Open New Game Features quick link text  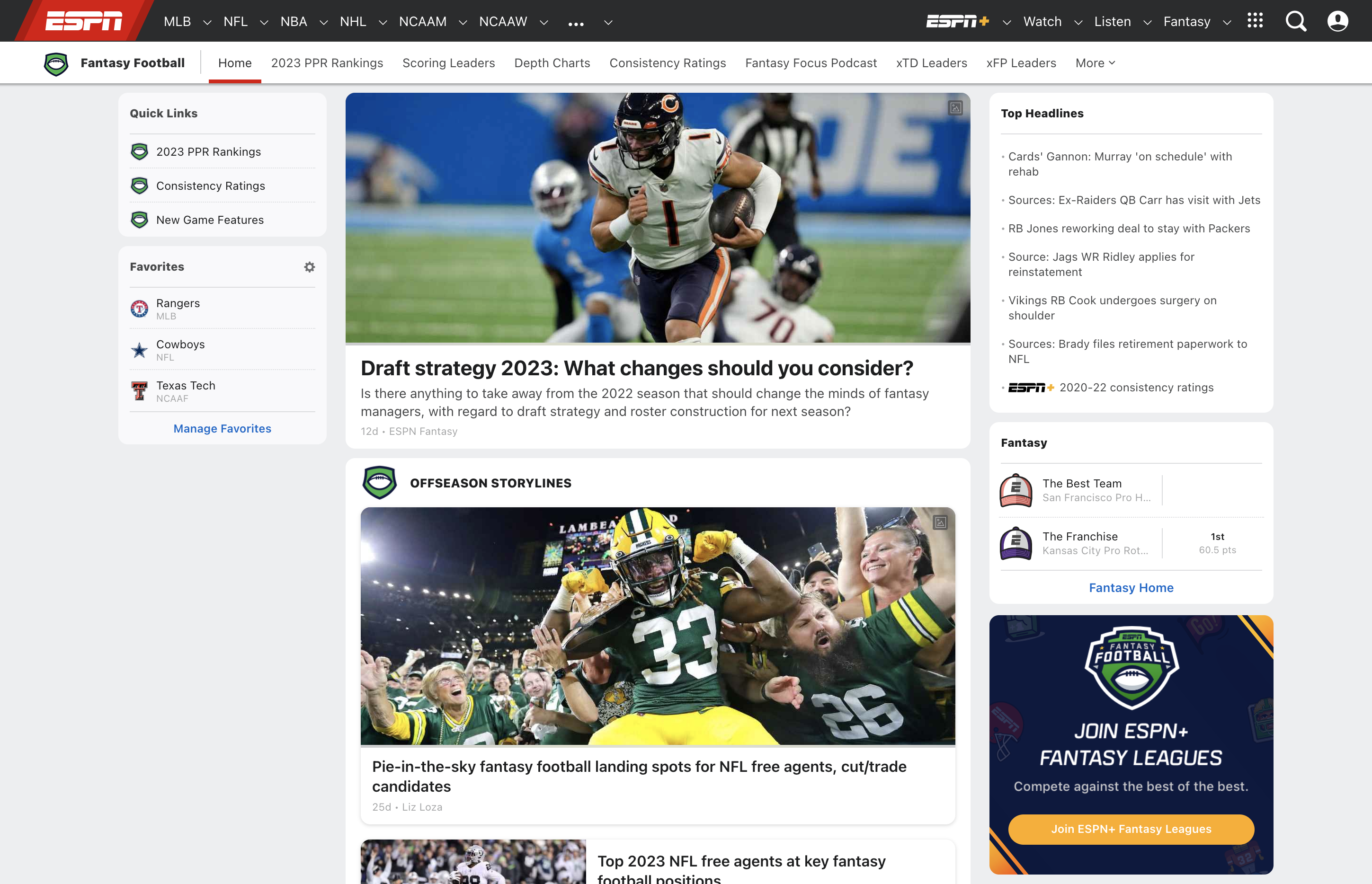pyautogui.click(x=210, y=220)
